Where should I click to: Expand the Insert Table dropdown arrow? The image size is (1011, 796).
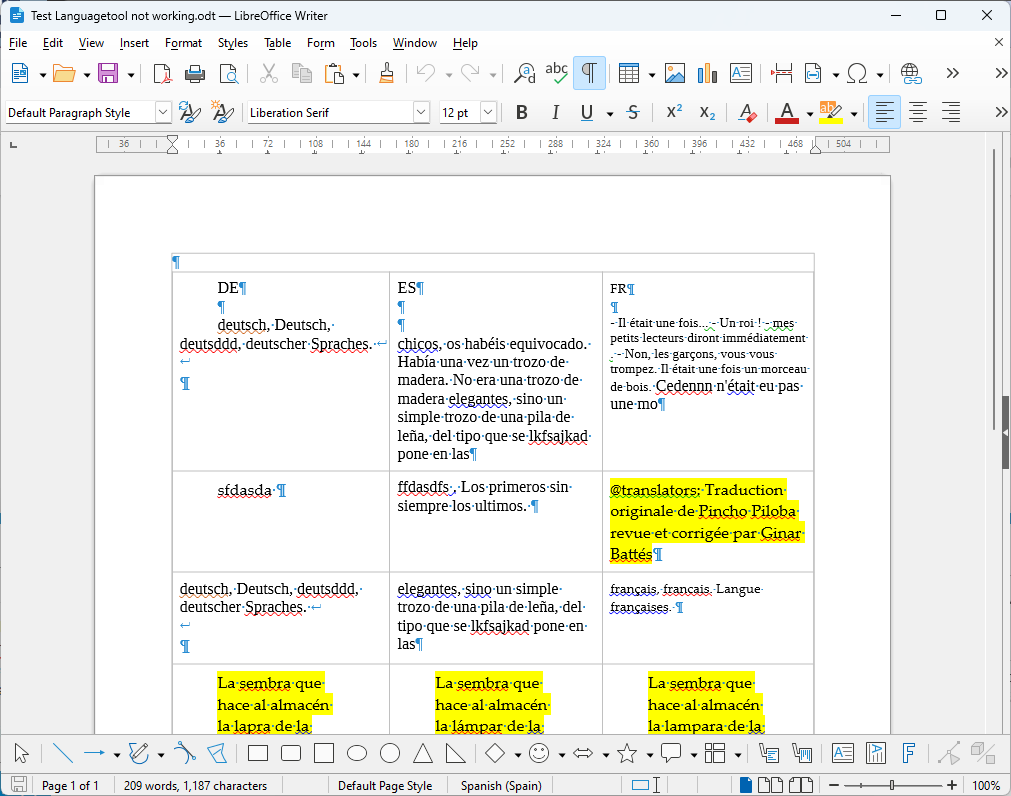coord(651,75)
